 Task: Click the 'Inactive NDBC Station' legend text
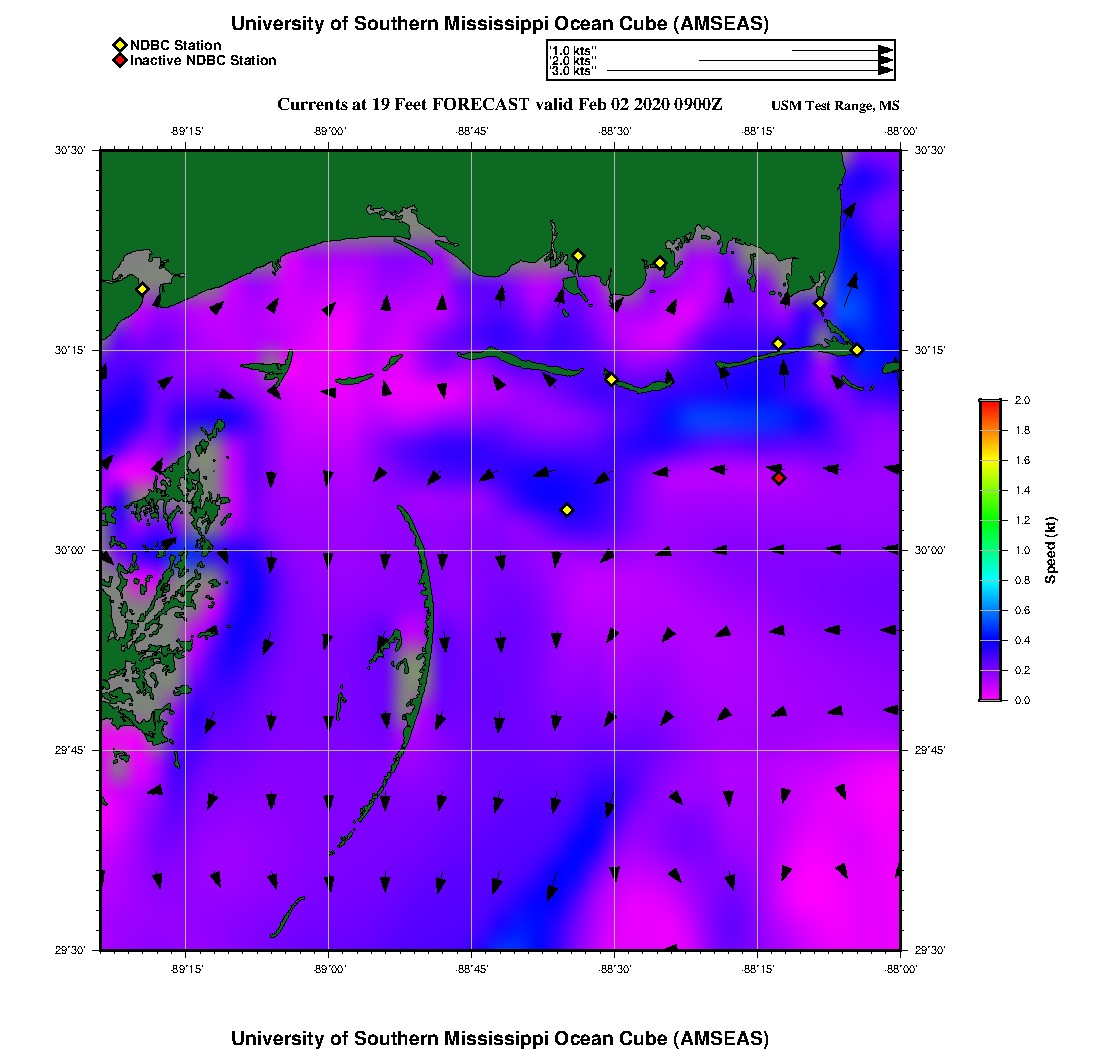click(x=203, y=60)
